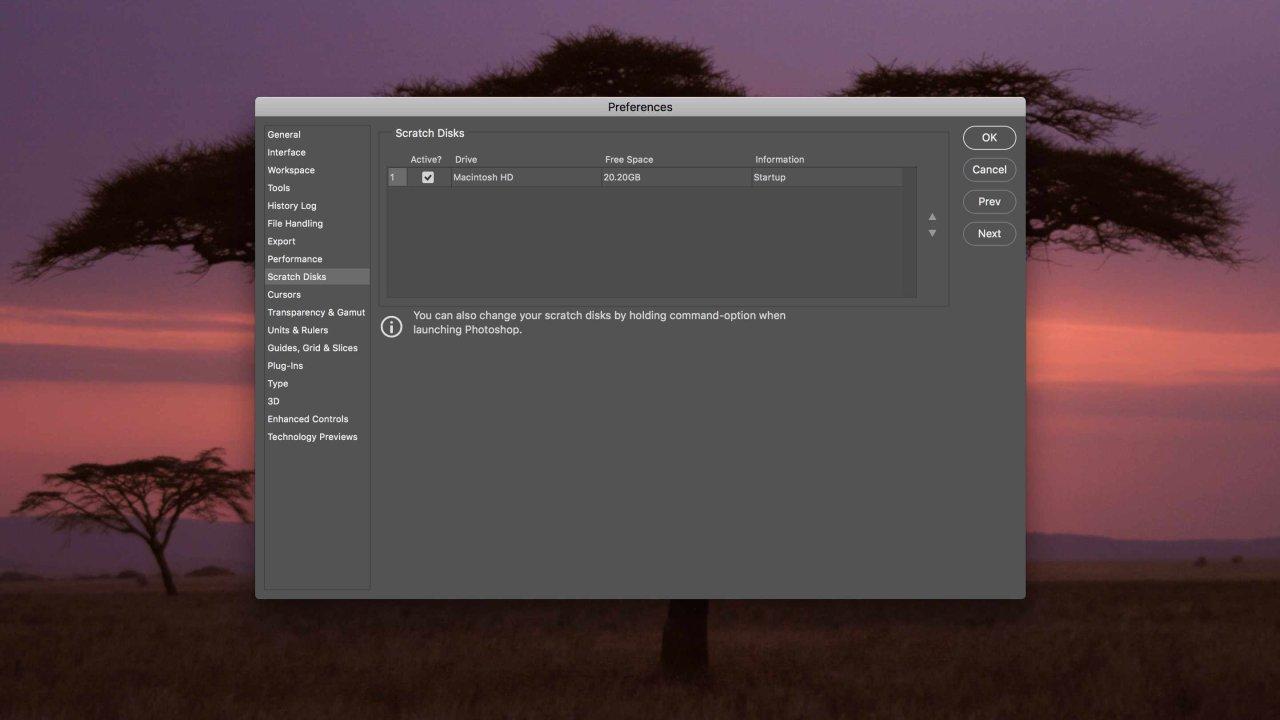Select the Plug-Ins preferences section
This screenshot has width=1280, height=720.
284,365
